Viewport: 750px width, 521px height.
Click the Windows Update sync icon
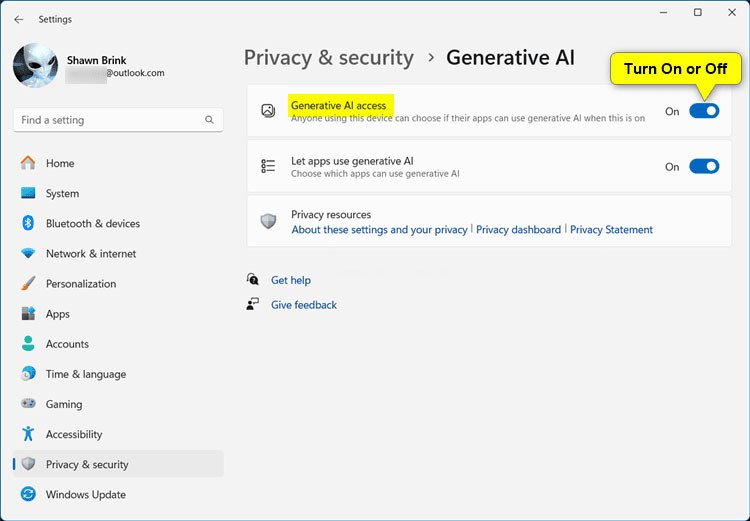[x=28, y=494]
